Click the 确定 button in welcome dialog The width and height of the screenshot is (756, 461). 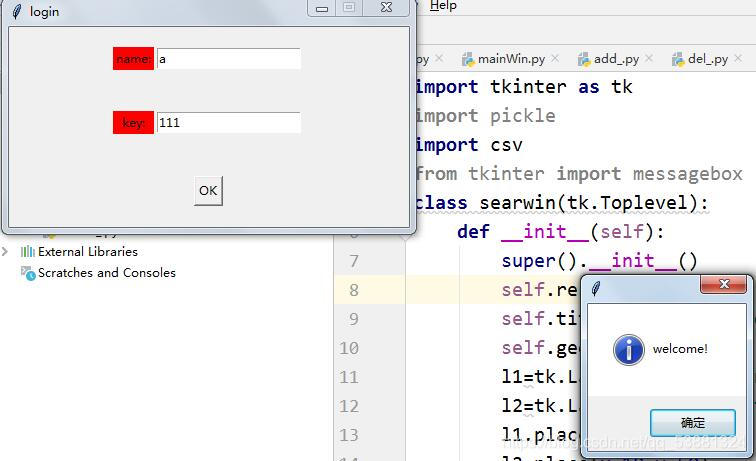coord(693,423)
